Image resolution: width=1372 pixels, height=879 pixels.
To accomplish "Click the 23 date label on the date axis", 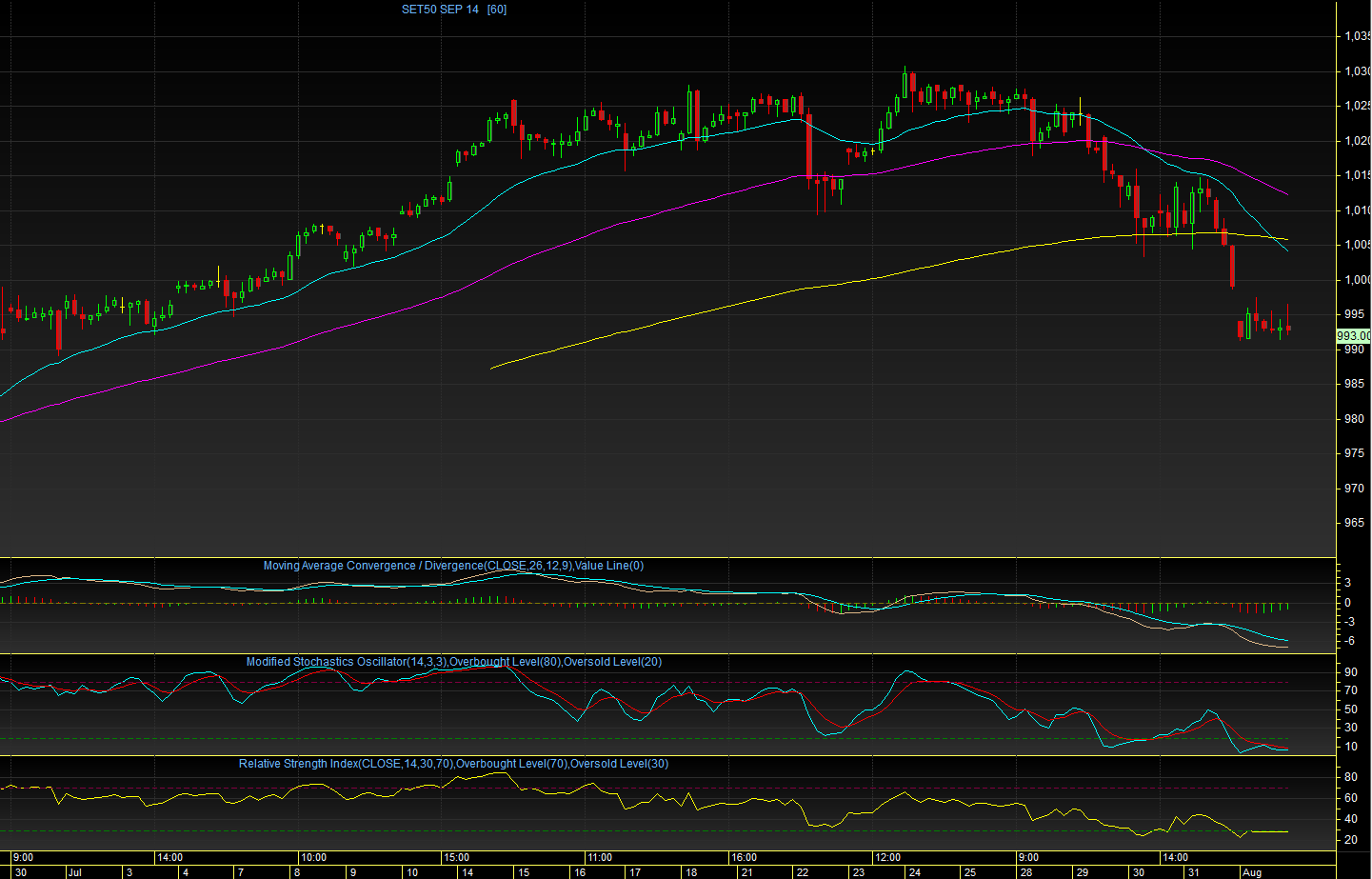I will [x=859, y=873].
